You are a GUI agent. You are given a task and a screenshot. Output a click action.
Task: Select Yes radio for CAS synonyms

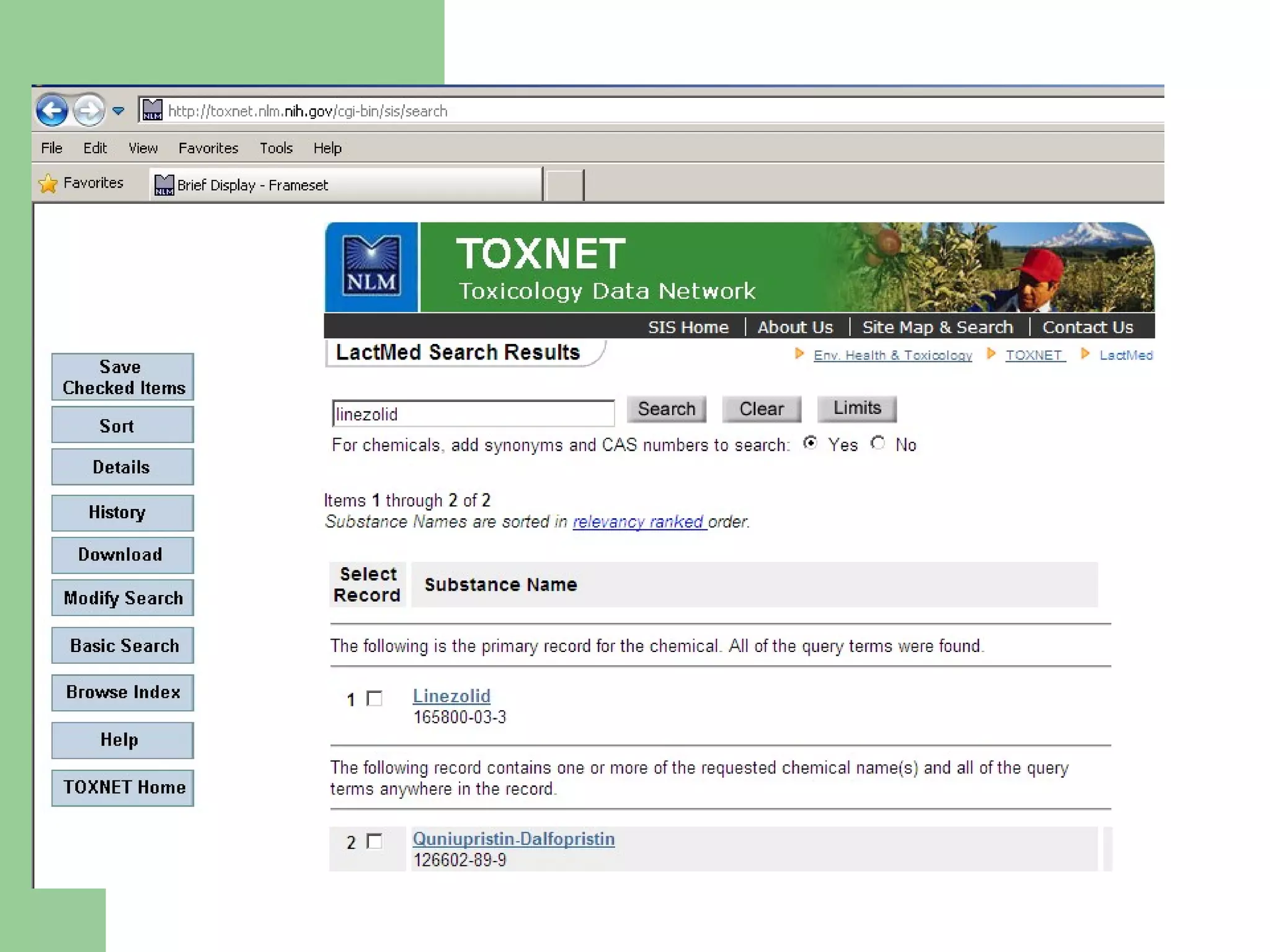810,443
